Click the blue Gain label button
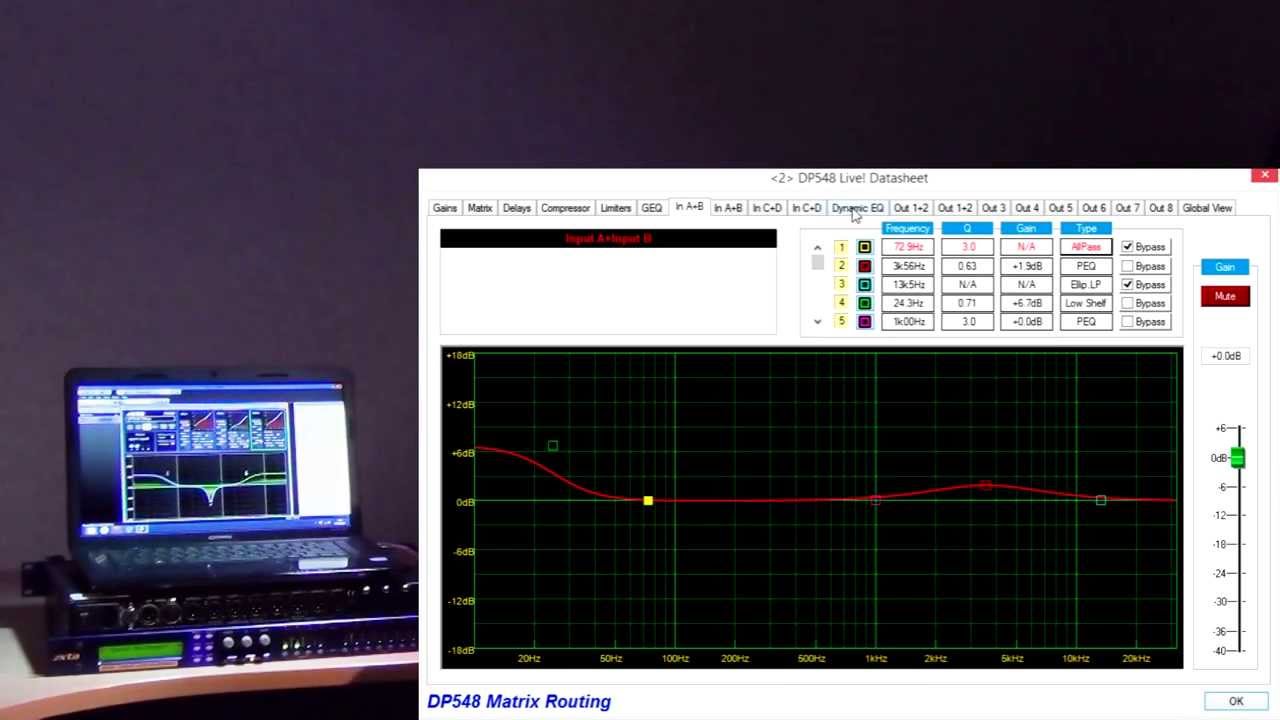 pyautogui.click(x=1225, y=267)
